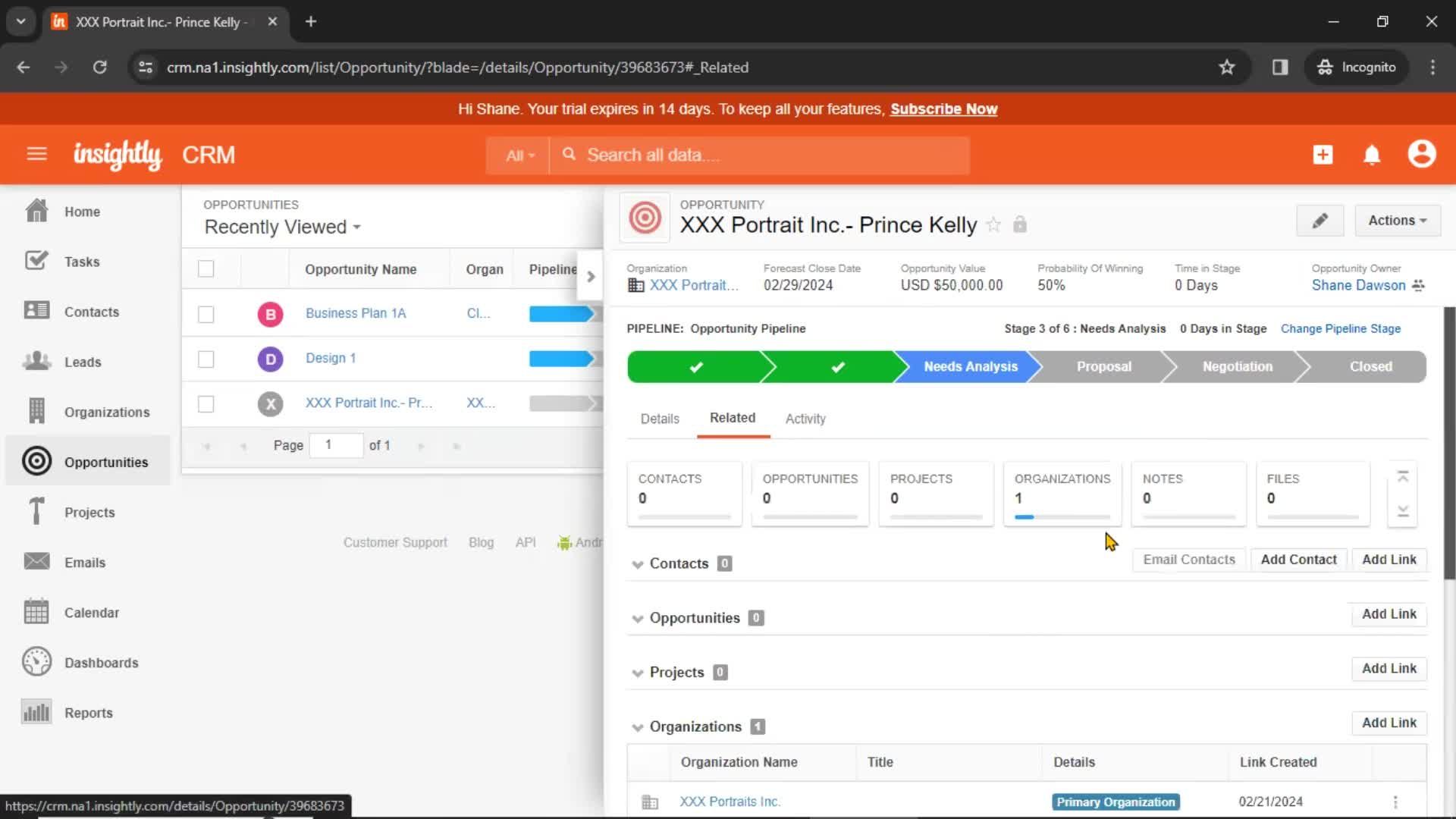Switch to the Activity tab
This screenshot has width=1456, height=819.
point(805,418)
